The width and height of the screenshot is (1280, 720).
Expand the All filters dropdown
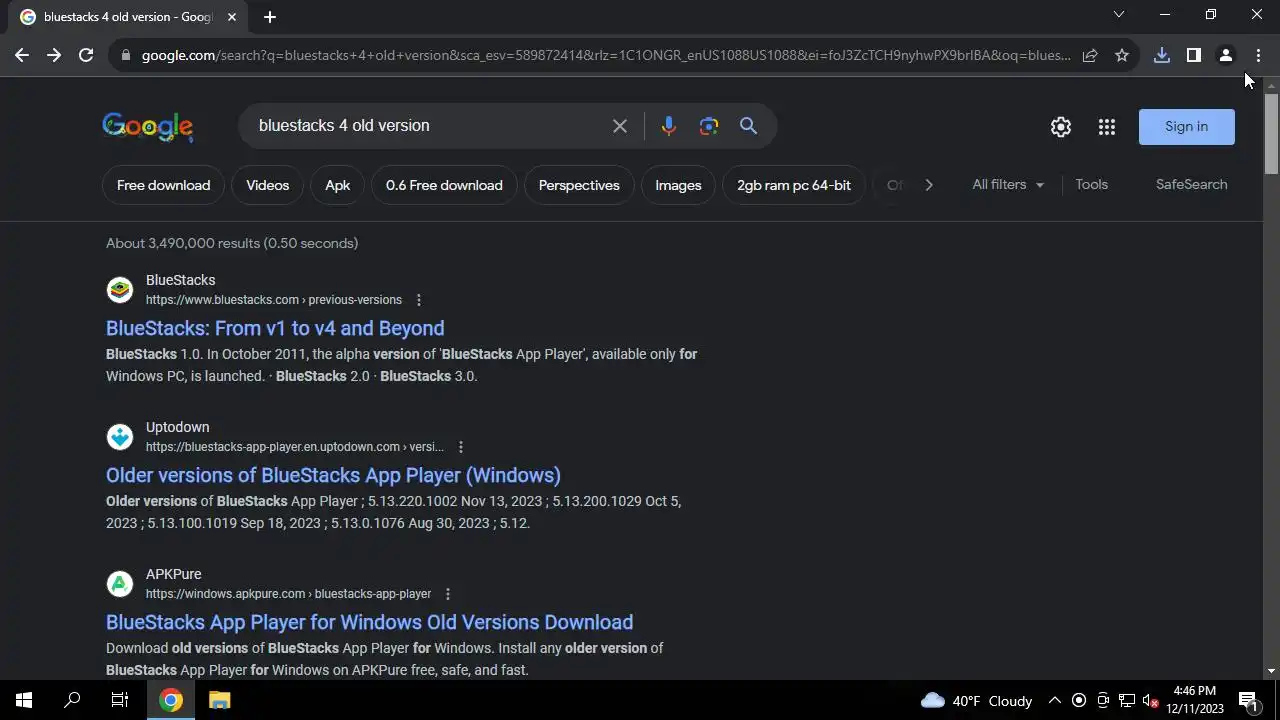1008,185
